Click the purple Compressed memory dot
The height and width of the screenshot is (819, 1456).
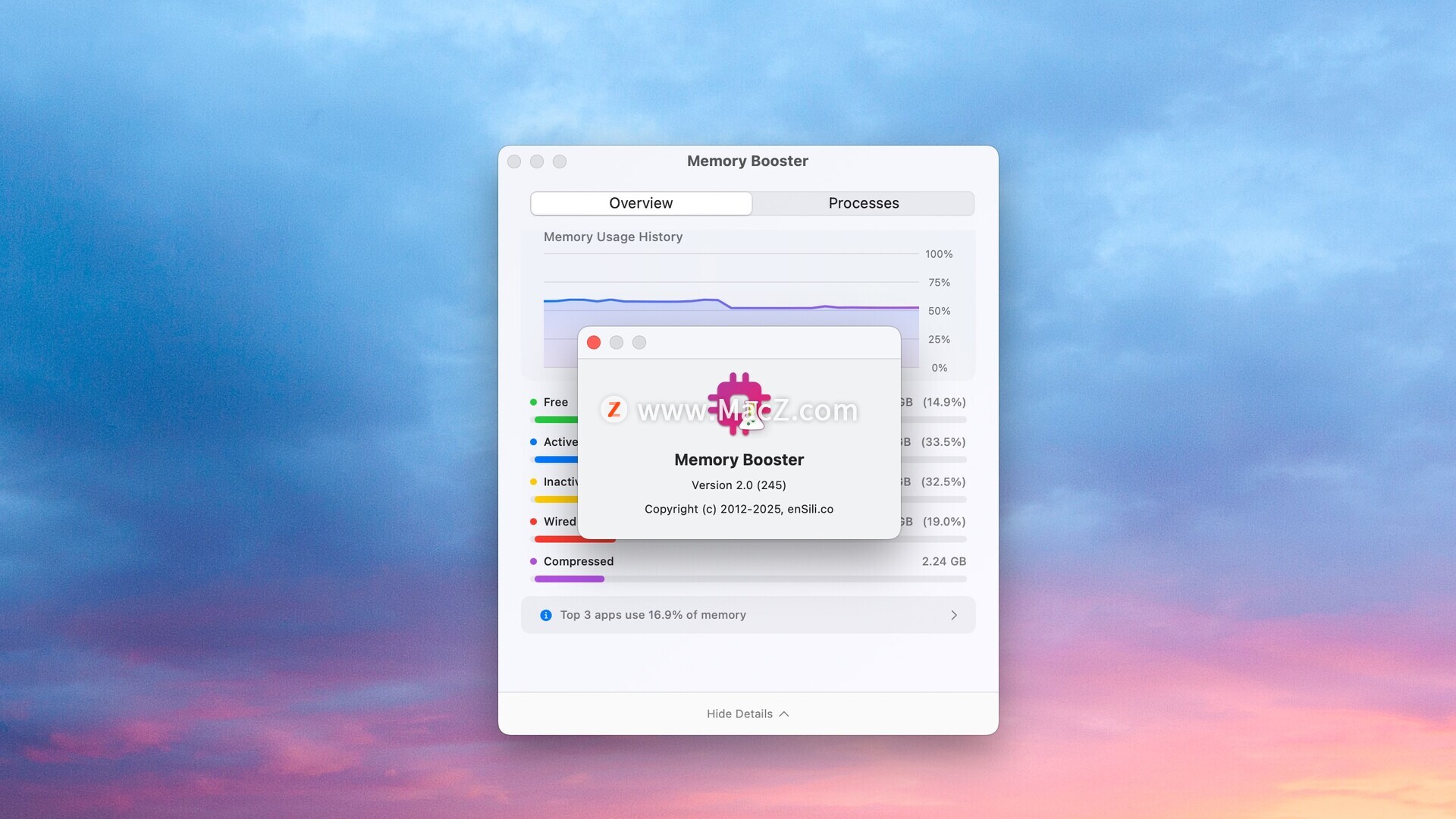pos(534,562)
